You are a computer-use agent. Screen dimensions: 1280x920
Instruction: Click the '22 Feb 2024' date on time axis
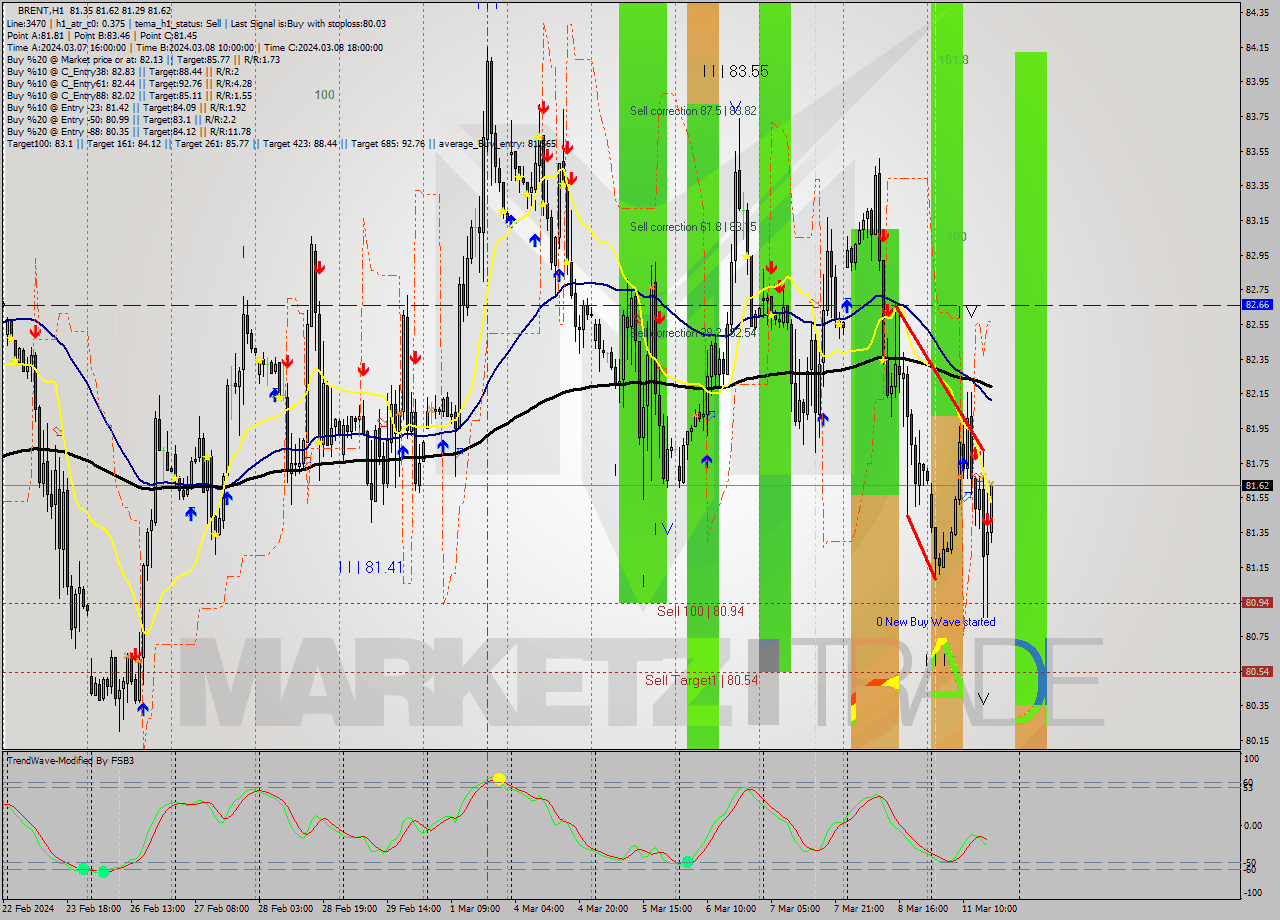27,908
